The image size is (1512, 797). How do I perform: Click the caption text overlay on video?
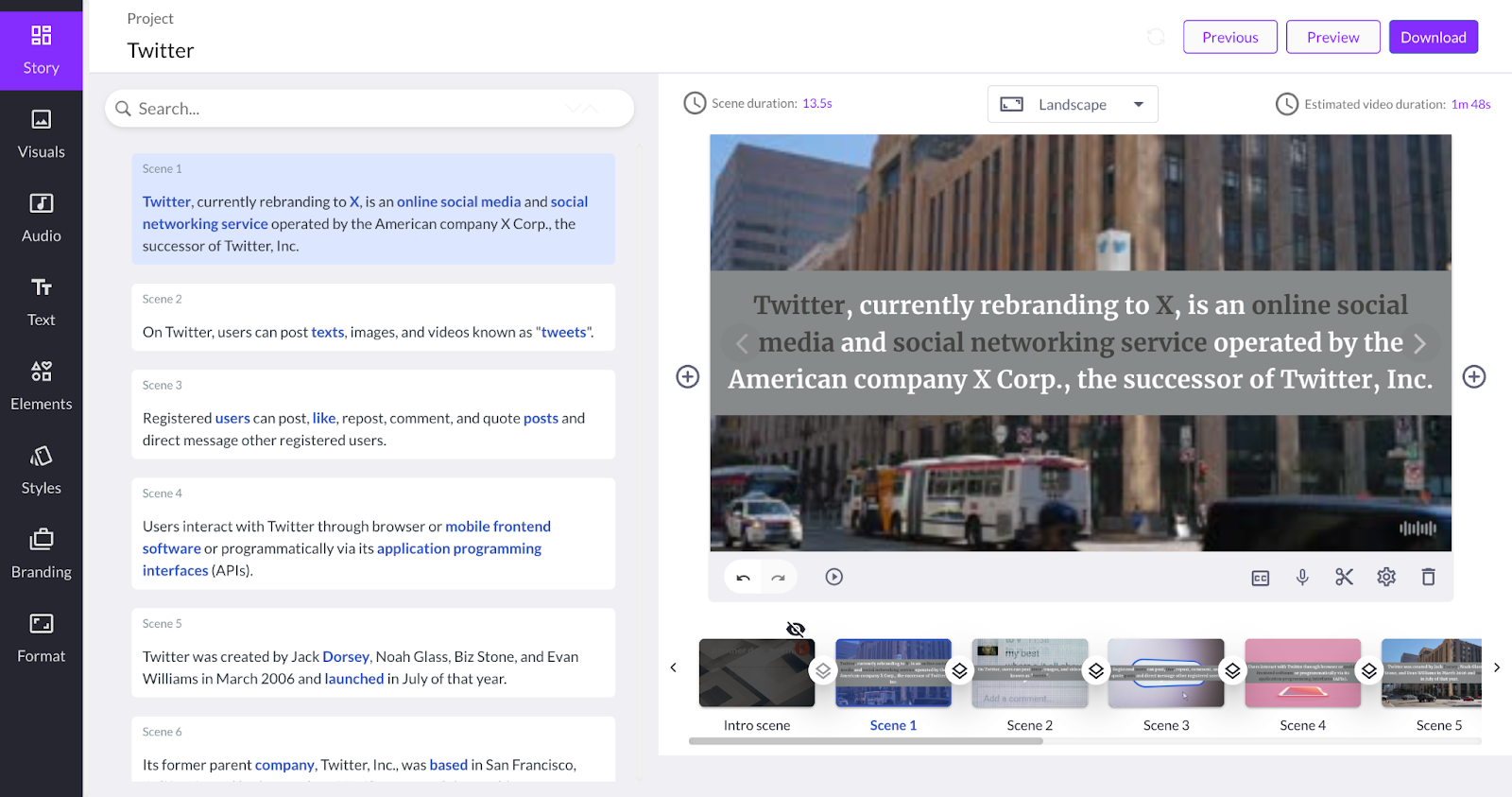tap(1080, 342)
